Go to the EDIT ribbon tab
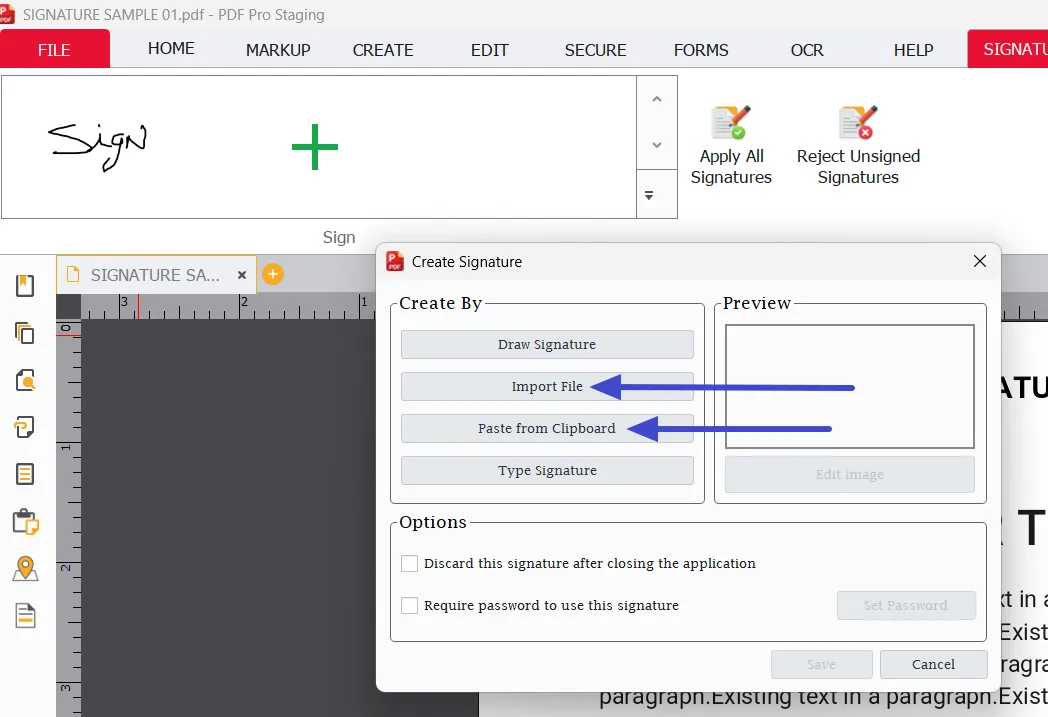This screenshot has height=717, width=1048. point(489,49)
